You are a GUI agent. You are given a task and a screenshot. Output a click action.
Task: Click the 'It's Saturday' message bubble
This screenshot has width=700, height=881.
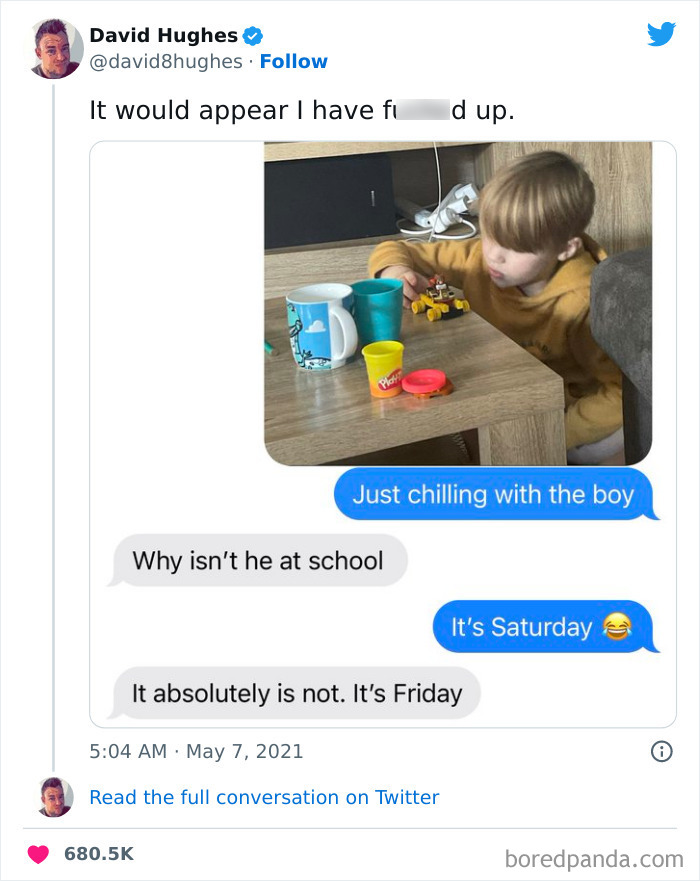[541, 627]
